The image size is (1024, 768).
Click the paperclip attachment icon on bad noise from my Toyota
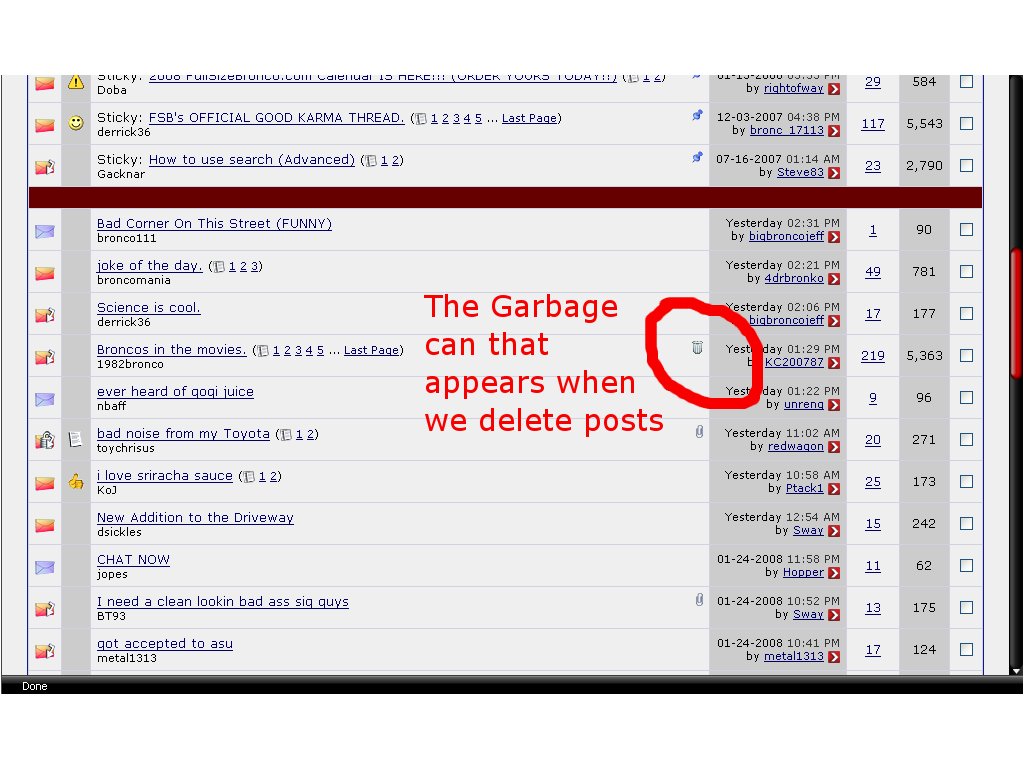pos(699,432)
